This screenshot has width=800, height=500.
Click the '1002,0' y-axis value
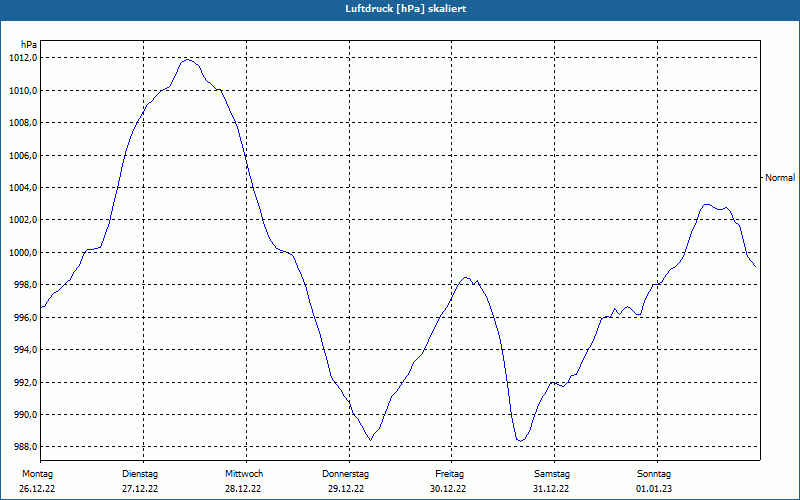[23, 220]
